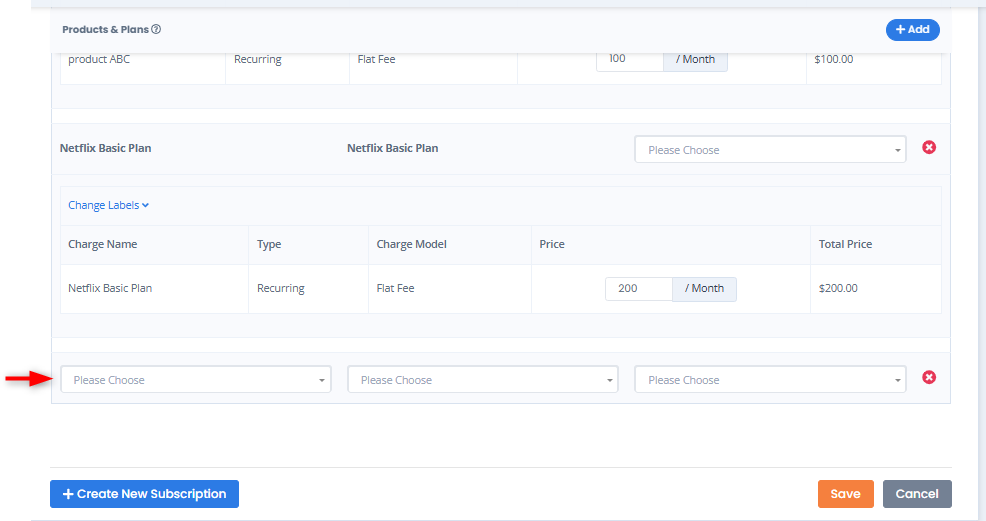Open the Please Choose dropdown beside Netflix Basic Plan
The image size is (986, 521).
pos(770,150)
